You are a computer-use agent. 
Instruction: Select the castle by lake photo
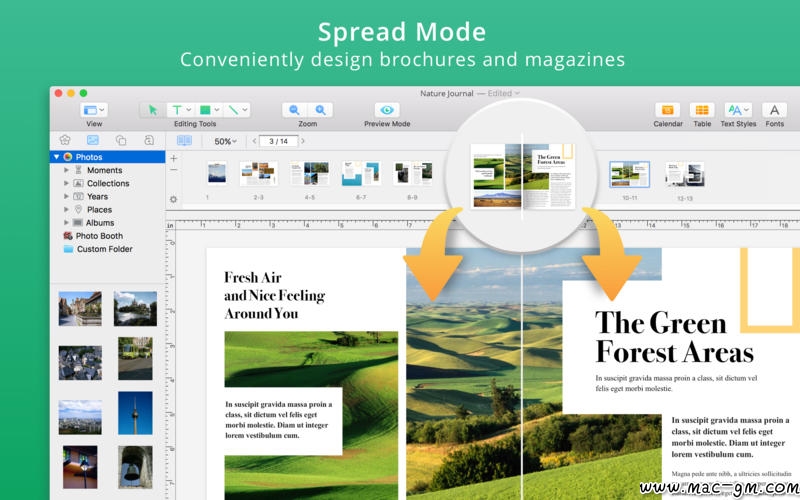coord(135,309)
